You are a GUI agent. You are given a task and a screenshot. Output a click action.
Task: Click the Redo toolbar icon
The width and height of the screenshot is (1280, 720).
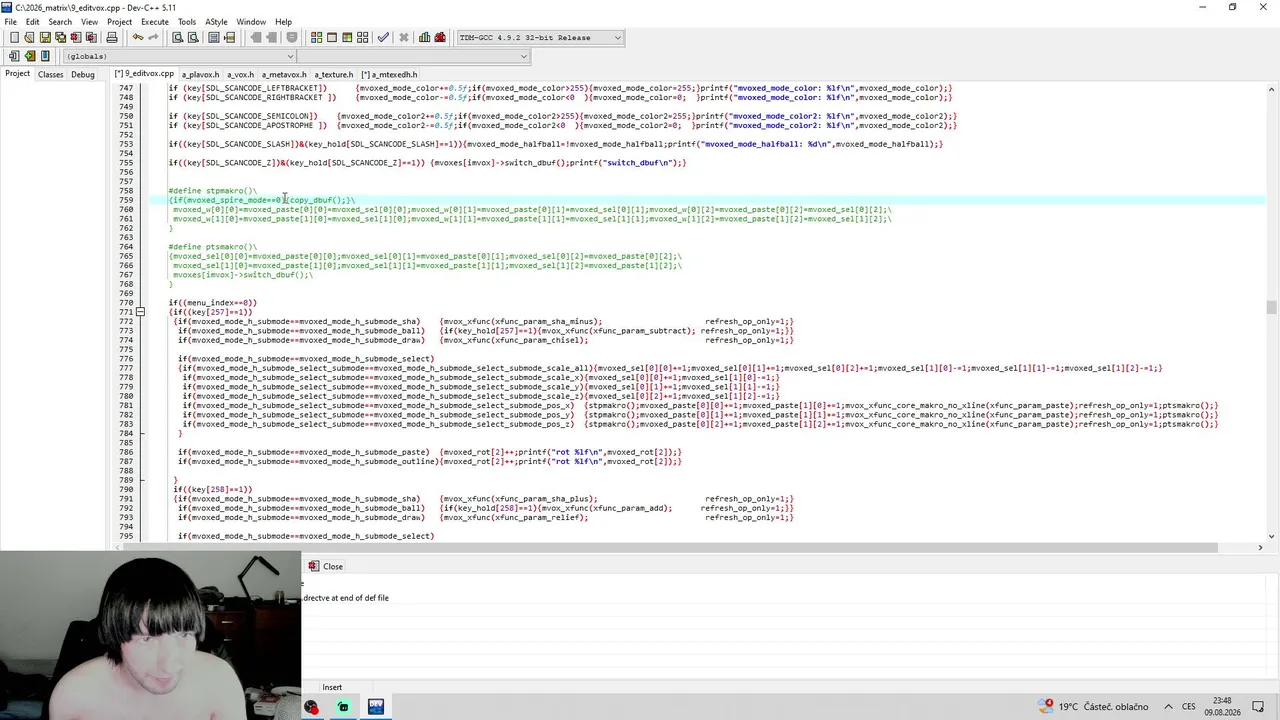[x=153, y=38]
